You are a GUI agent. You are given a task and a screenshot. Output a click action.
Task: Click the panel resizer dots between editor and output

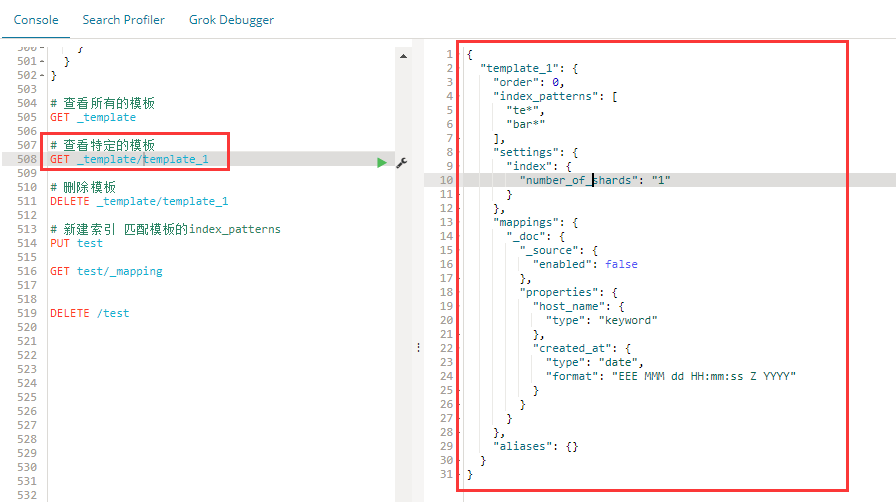click(x=418, y=348)
